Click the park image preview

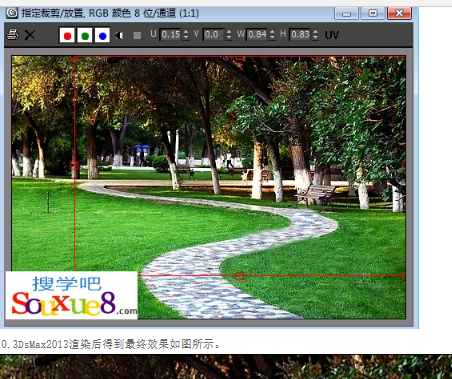(x=209, y=187)
